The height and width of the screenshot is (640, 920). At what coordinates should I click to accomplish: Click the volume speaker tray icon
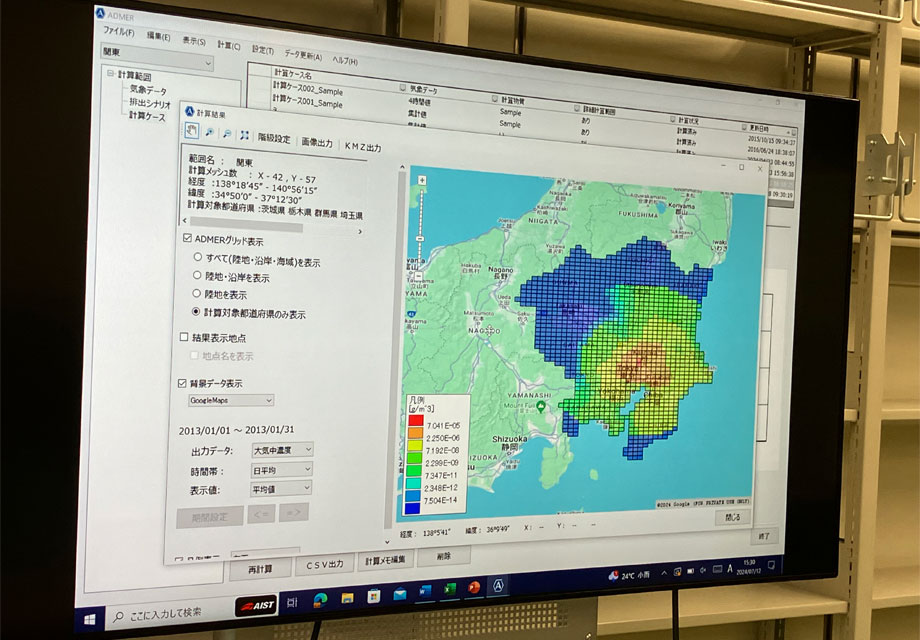[x=703, y=570]
